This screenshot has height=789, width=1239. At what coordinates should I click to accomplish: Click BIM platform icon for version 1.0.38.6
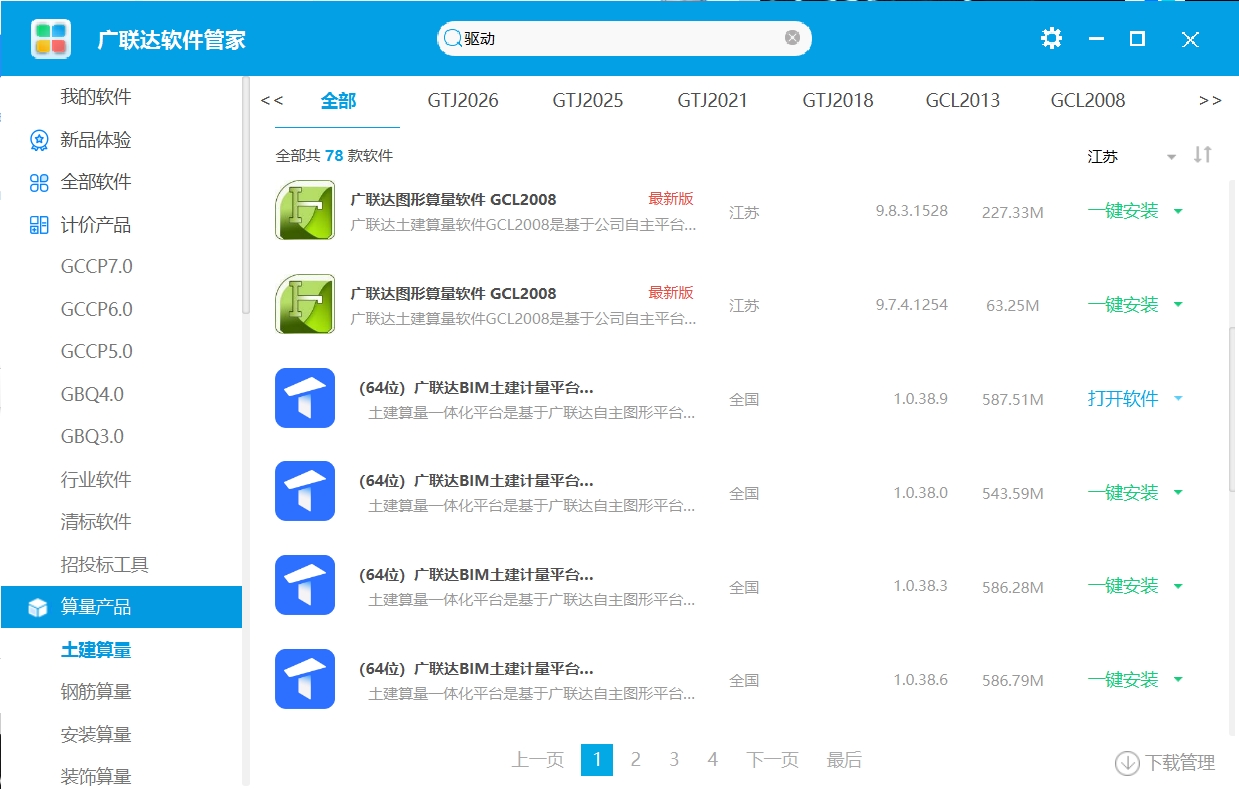point(305,679)
